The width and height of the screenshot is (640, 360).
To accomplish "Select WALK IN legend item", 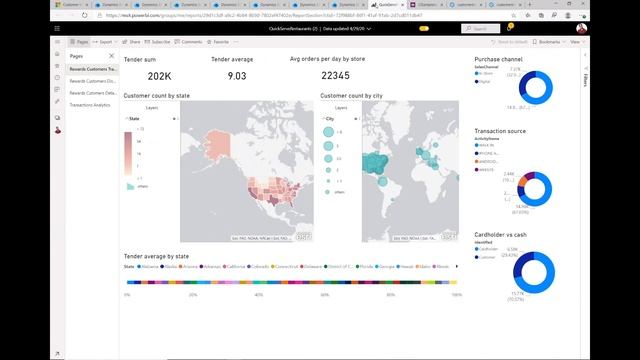I will 484,145.
